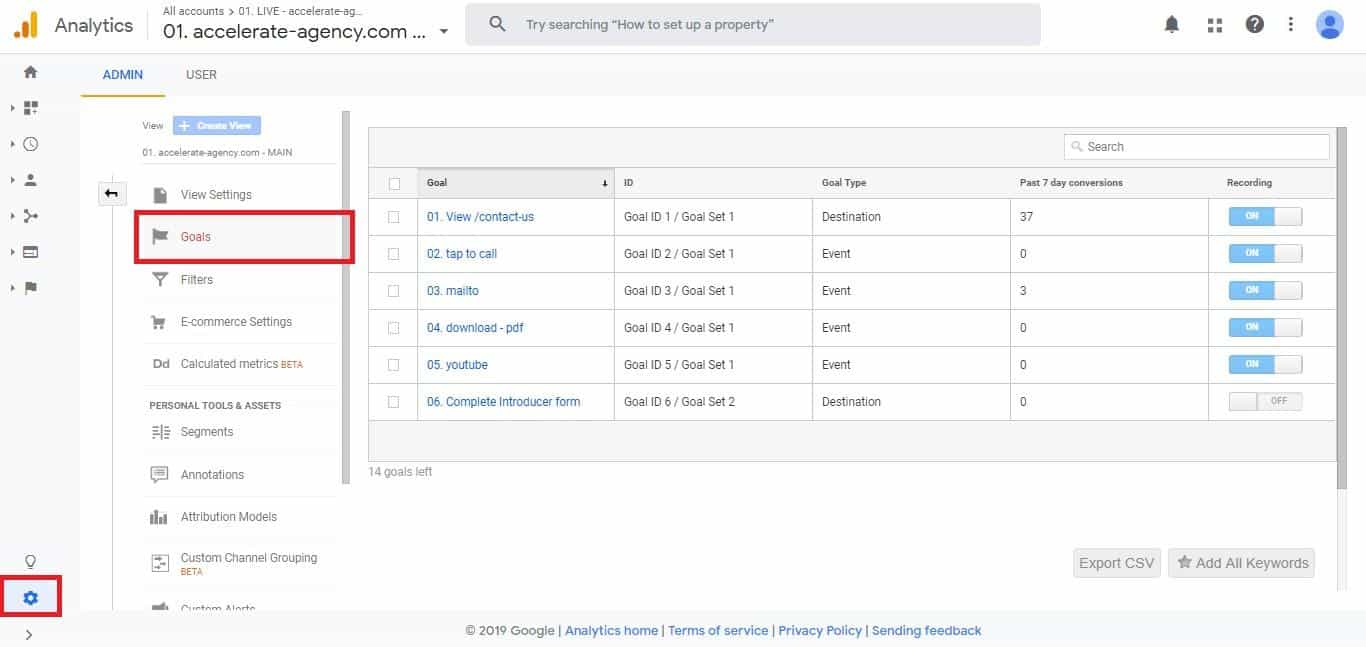The image size is (1366, 647).
Task: Click the Export CSV button
Action: pyautogui.click(x=1116, y=563)
